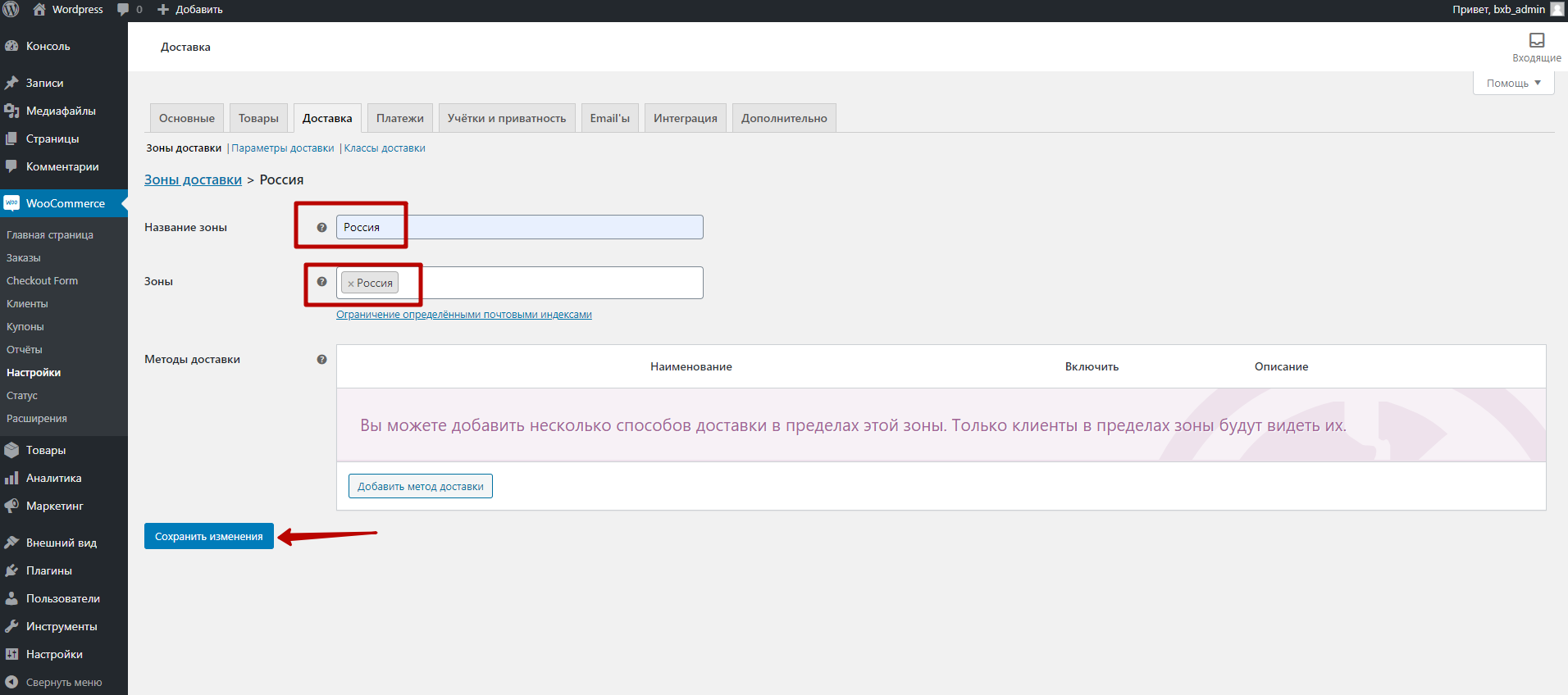The width and height of the screenshot is (1568, 695).
Task: Open WooCommerce Настройки submenu item
Action: tap(34, 372)
